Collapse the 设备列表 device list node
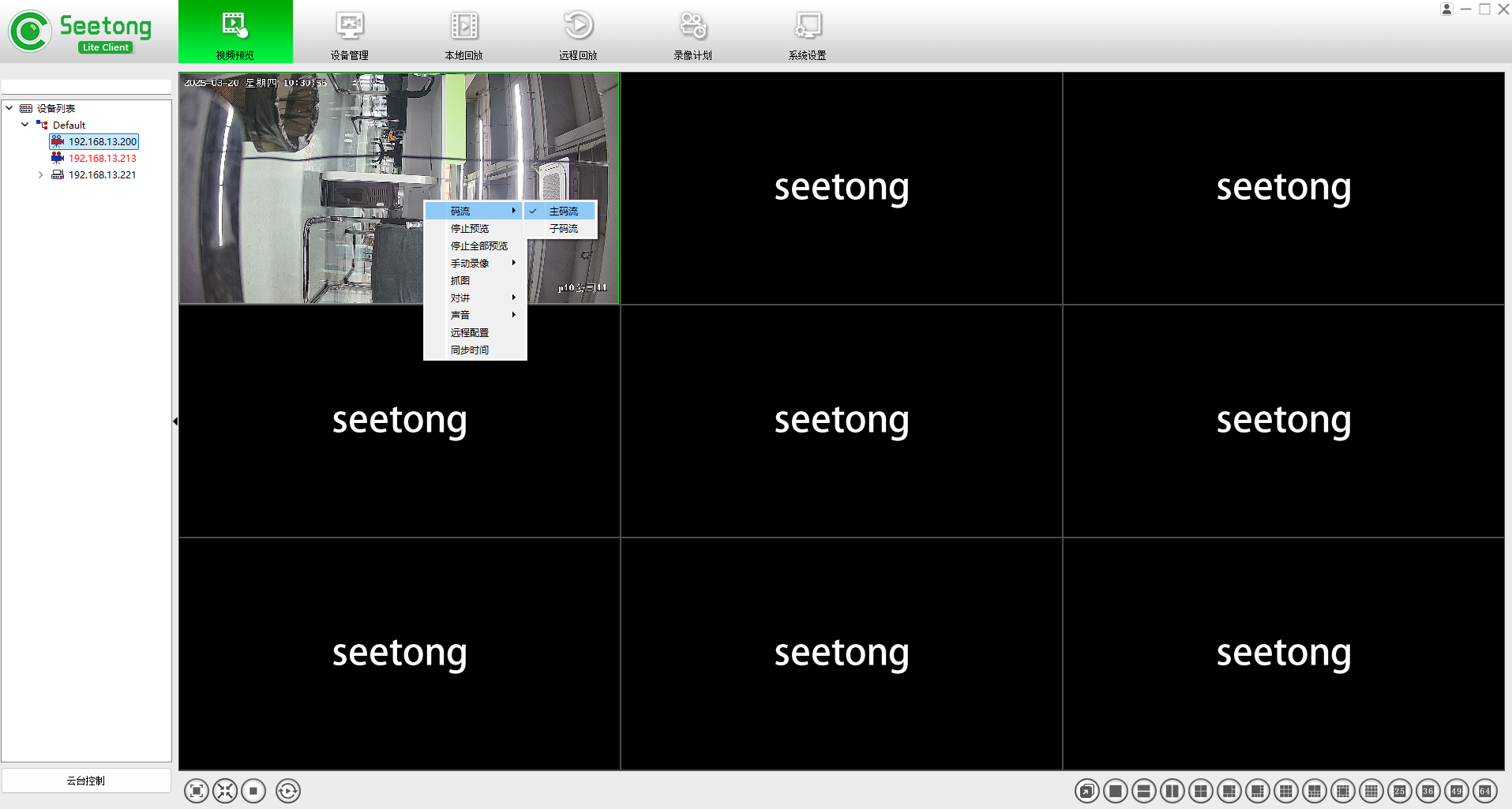 9,108
